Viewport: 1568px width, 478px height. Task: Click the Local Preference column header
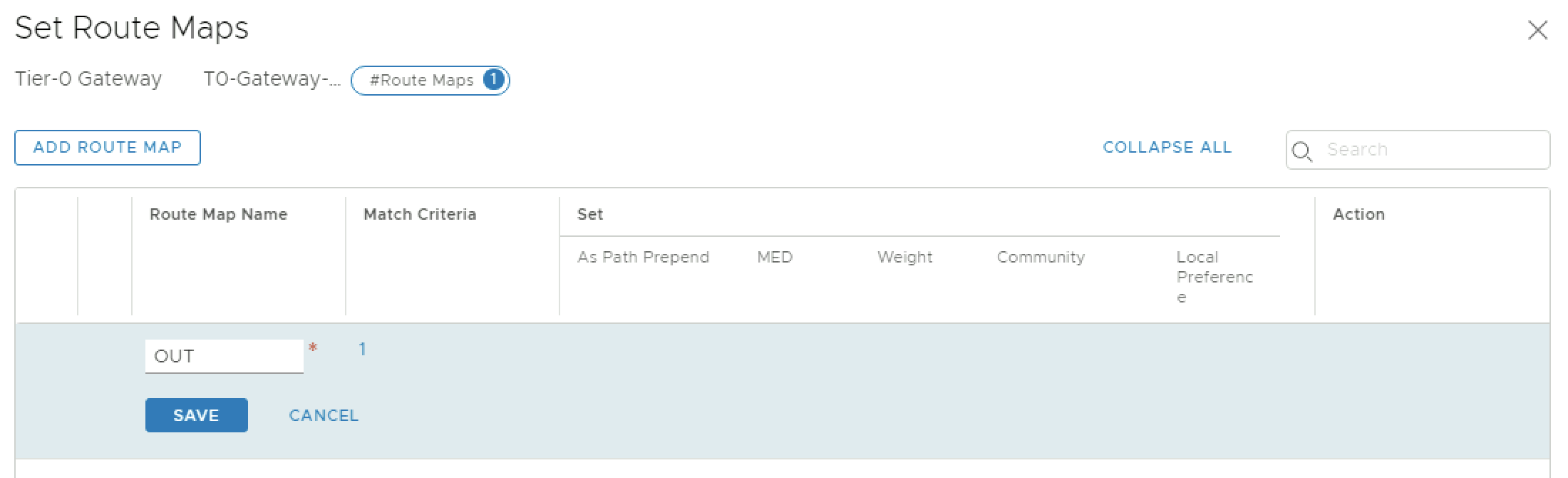[1214, 277]
